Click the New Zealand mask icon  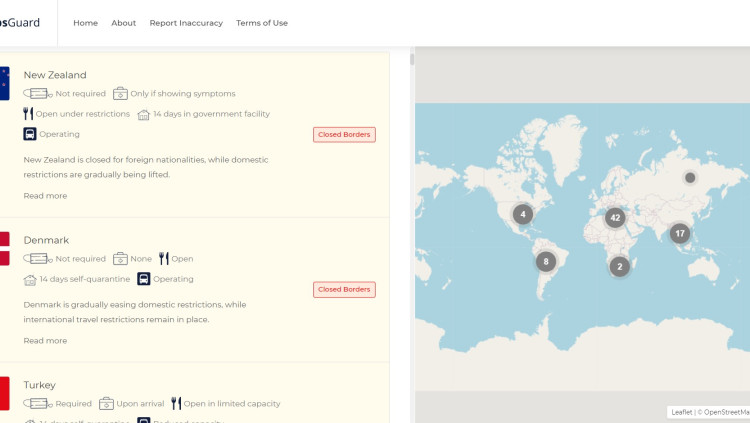(x=37, y=94)
